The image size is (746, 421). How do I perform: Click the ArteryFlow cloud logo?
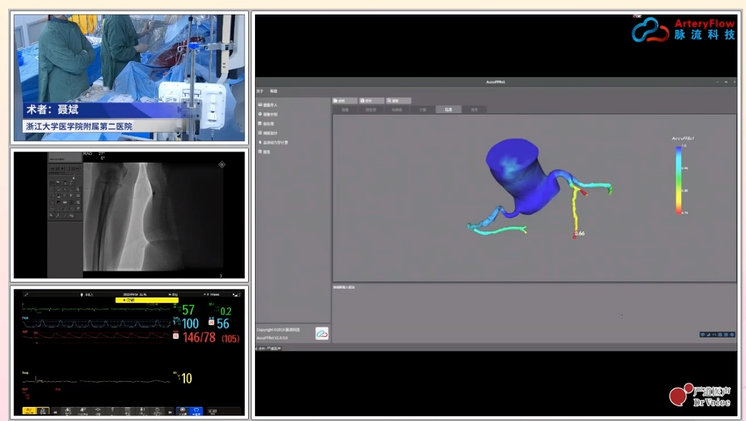(x=650, y=29)
